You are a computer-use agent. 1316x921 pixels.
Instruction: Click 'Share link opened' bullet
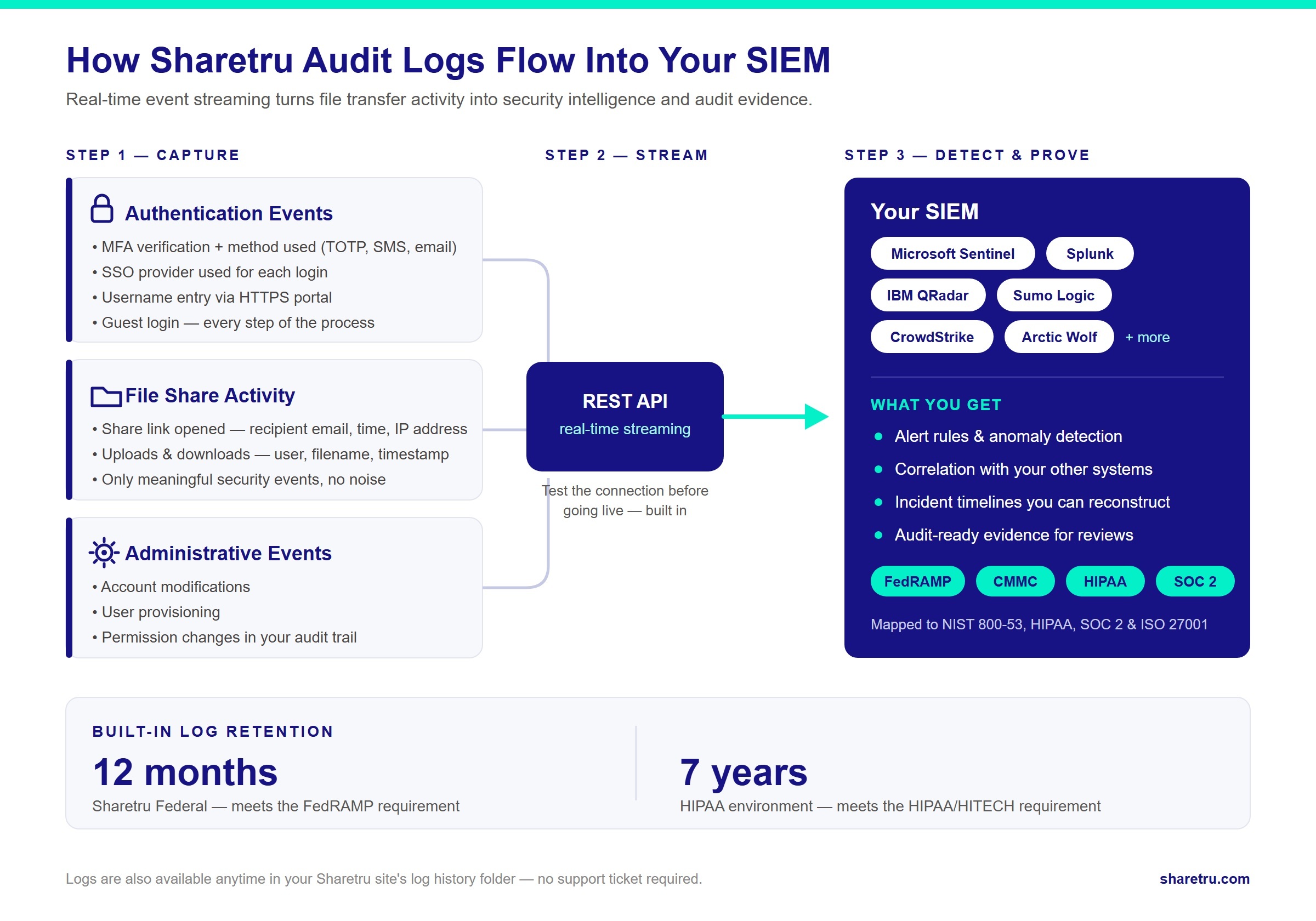280,429
